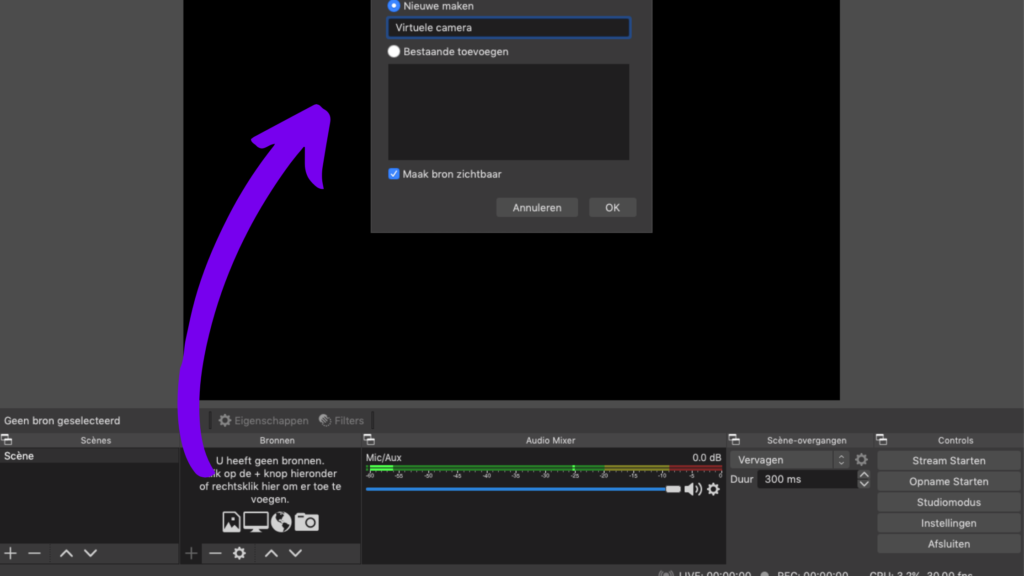Click the Mic/Aux level meter
1024x576 pixels.
[544, 469]
